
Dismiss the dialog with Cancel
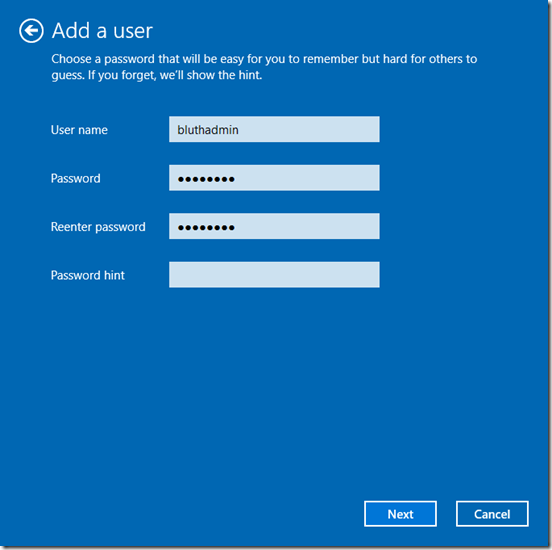[492, 514]
